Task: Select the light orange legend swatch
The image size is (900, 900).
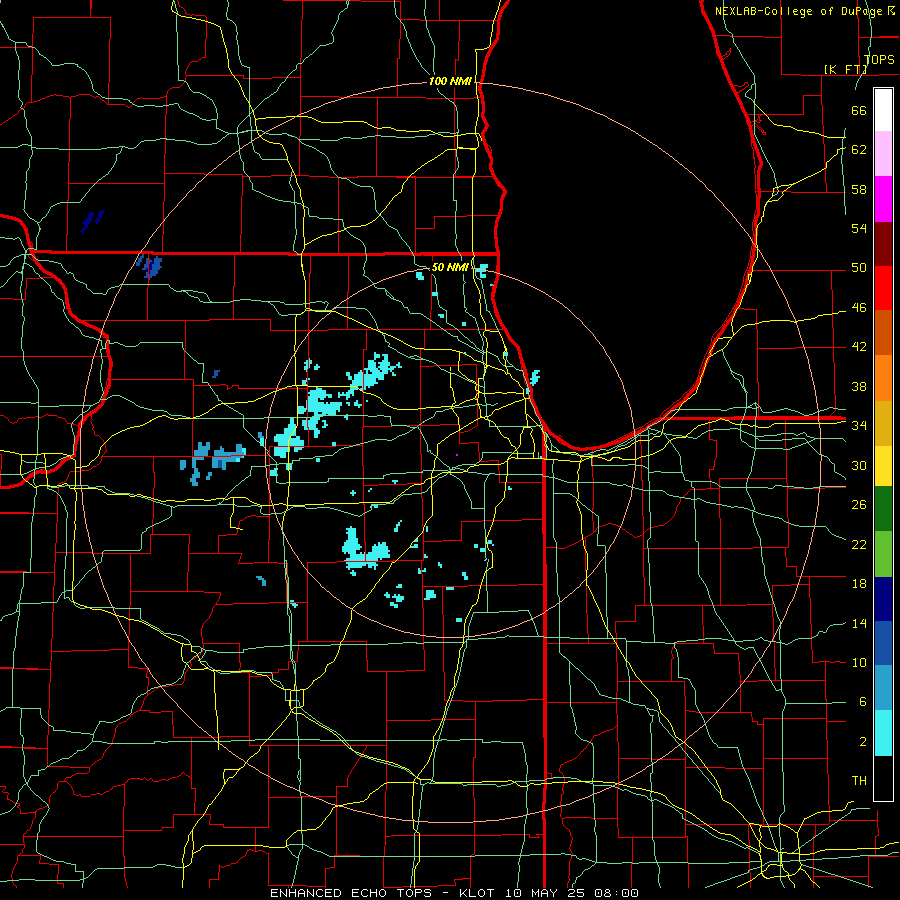Action: pos(883,378)
